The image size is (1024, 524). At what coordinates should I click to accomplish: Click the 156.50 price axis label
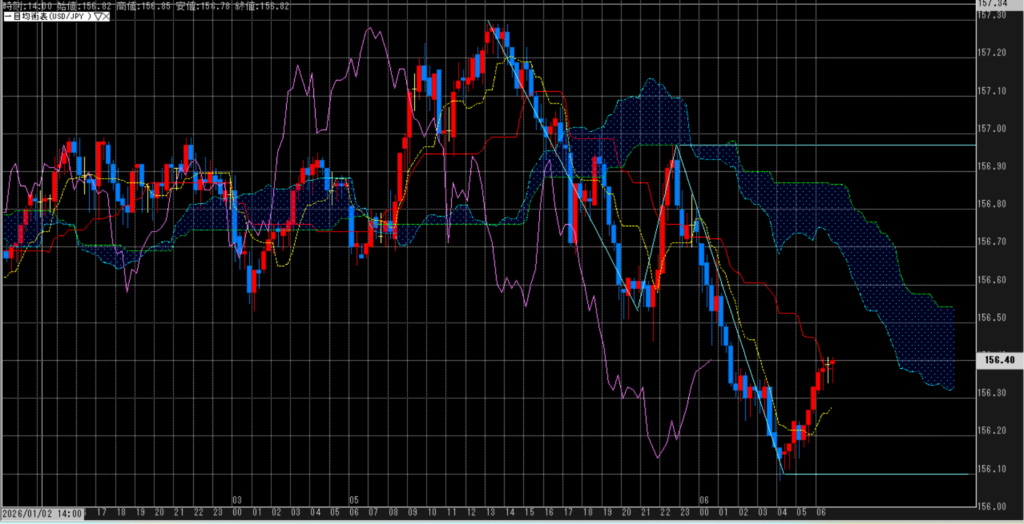[x=996, y=318]
